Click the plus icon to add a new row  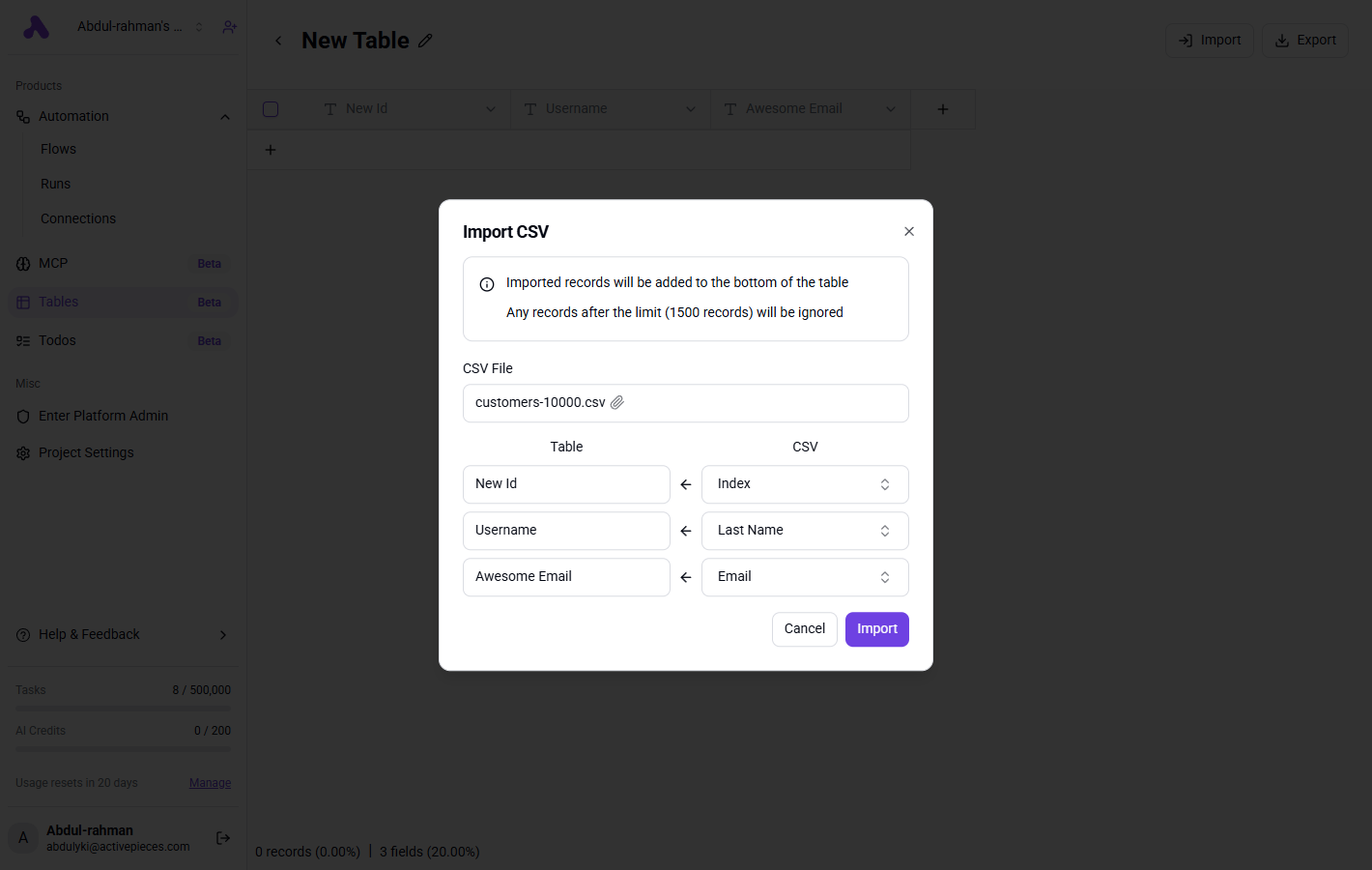[271, 150]
